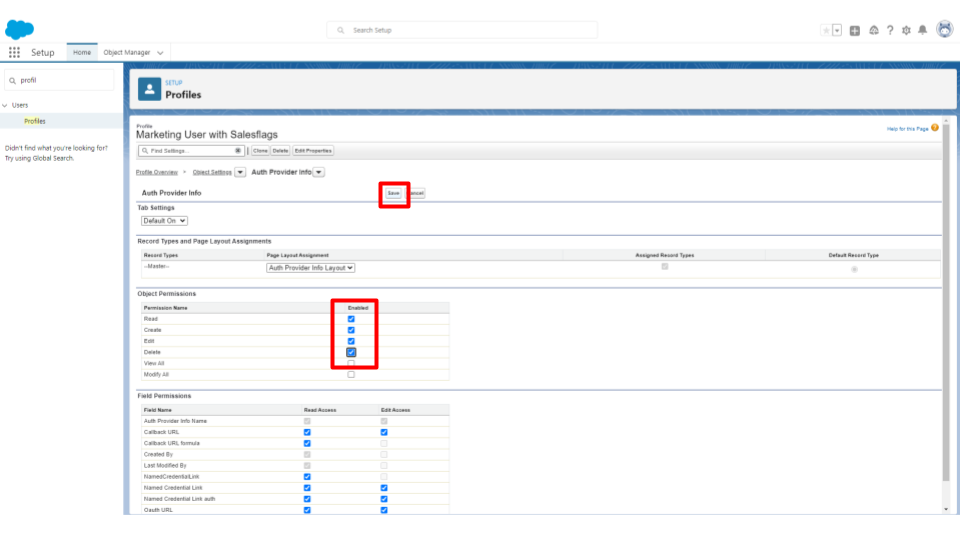
Task: Open the Trailhead guidance icon
Action: [x=874, y=30]
